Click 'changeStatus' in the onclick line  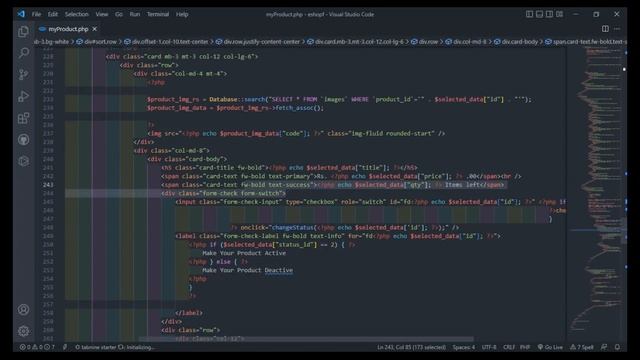point(294,227)
